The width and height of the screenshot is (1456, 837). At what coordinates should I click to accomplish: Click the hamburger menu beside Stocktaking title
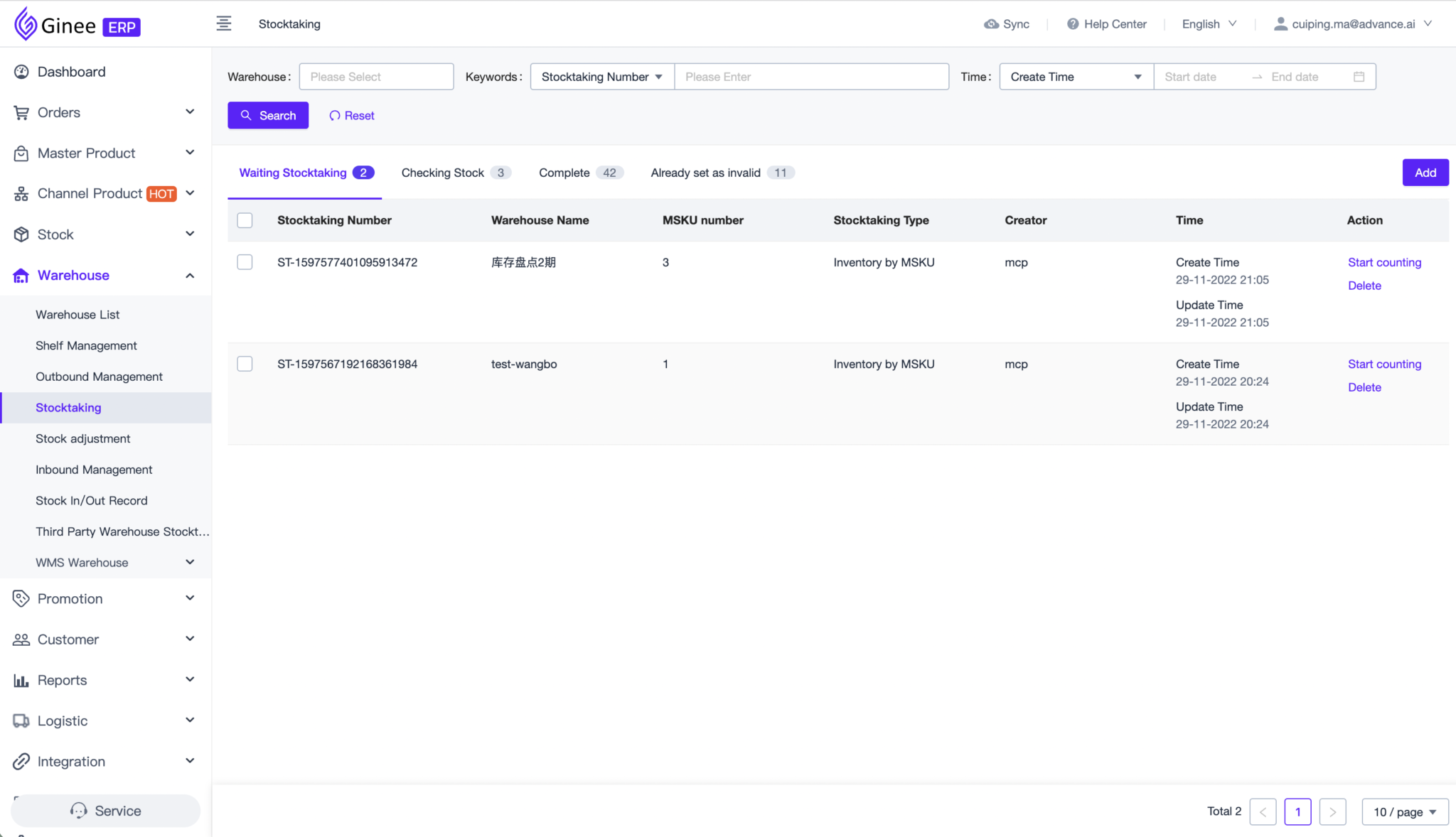point(224,23)
